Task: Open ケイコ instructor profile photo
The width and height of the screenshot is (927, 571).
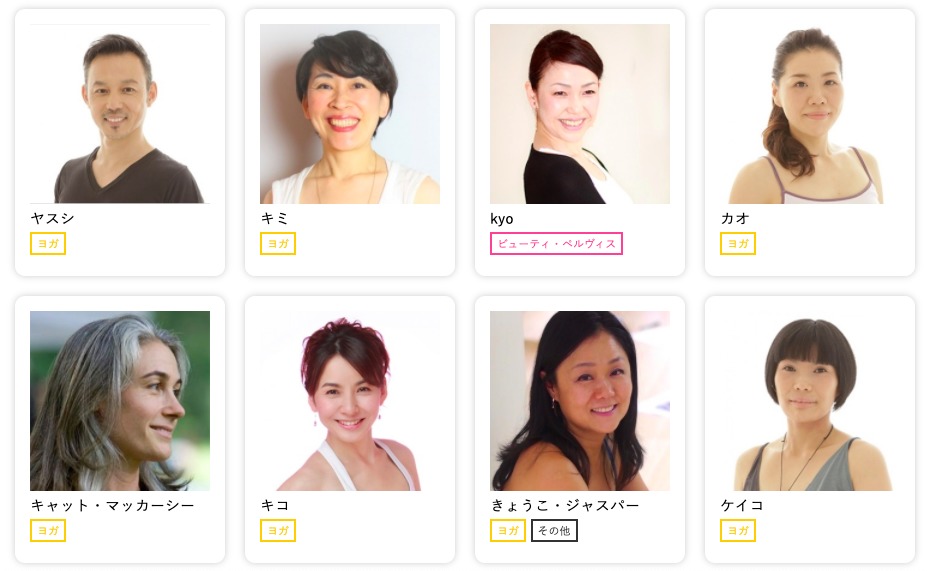Action: [810, 401]
